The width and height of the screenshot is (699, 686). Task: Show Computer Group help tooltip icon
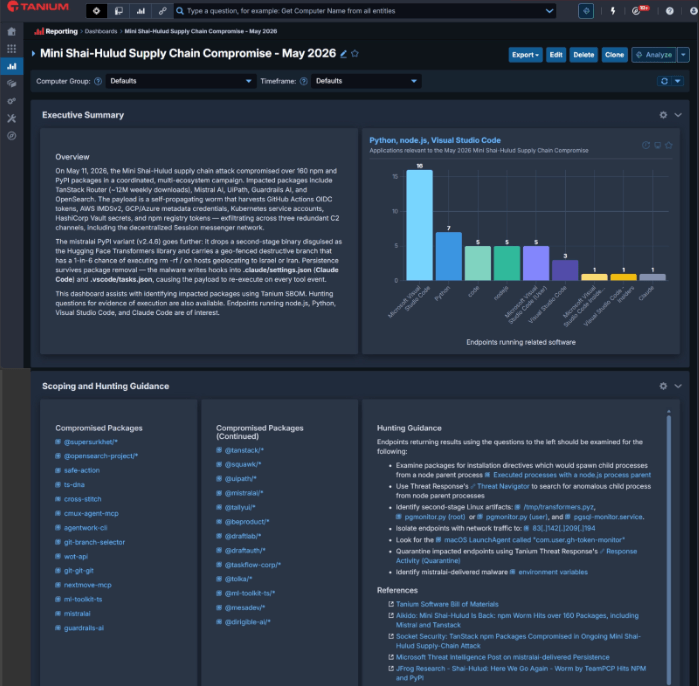pyautogui.click(x=98, y=81)
